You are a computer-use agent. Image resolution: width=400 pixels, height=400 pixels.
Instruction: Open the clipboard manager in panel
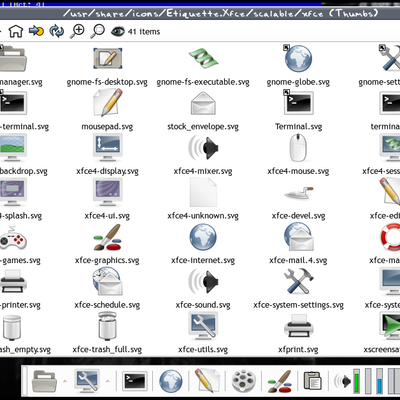[313, 381]
